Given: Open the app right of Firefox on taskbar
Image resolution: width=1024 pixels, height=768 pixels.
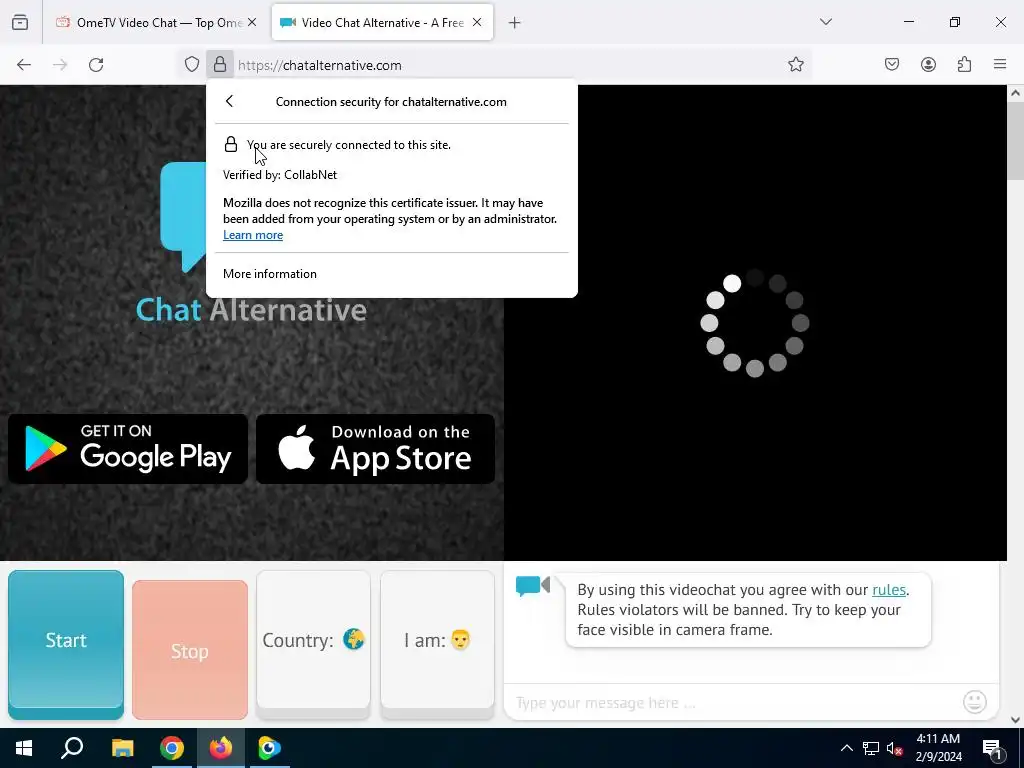Looking at the screenshot, I should pyautogui.click(x=269, y=748).
